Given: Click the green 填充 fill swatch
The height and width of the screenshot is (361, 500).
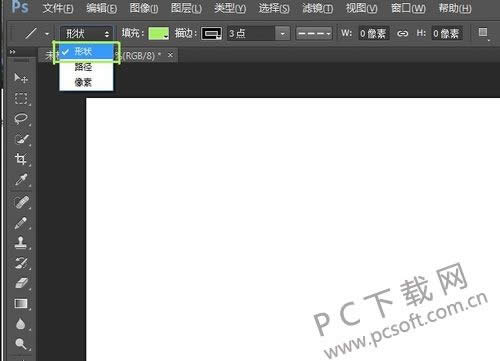Looking at the screenshot, I should [158, 34].
